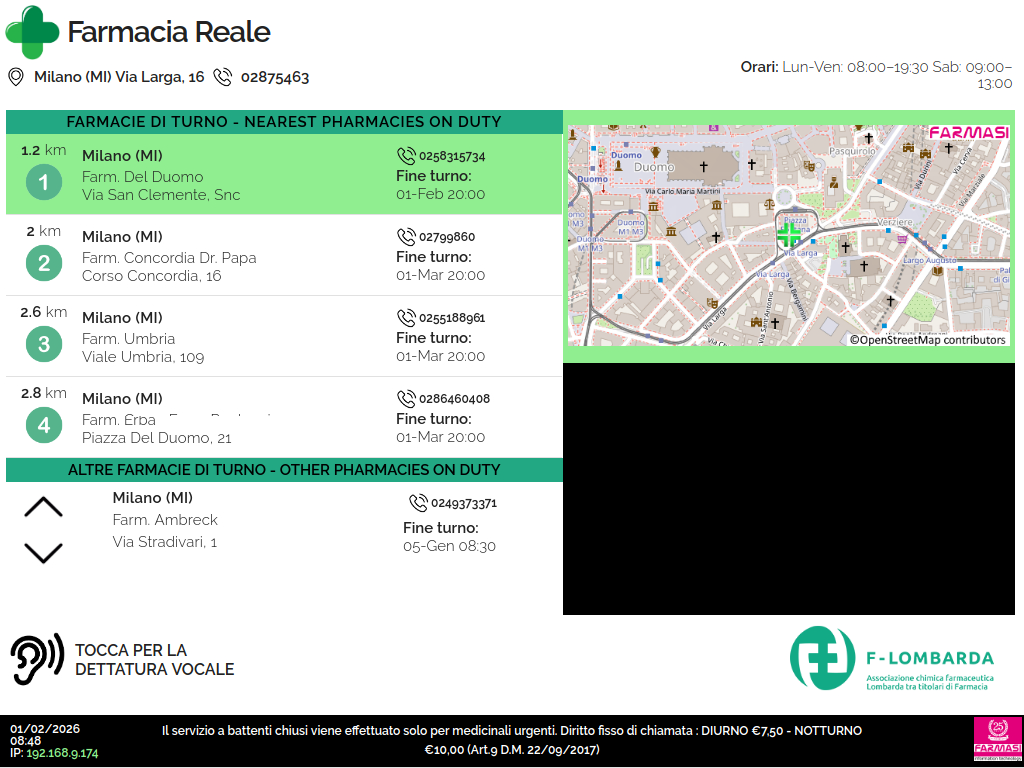This screenshot has width=1024, height=768.
Task: Click the OpenStreetMap contributors attribution link
Action: pyautogui.click(x=927, y=340)
